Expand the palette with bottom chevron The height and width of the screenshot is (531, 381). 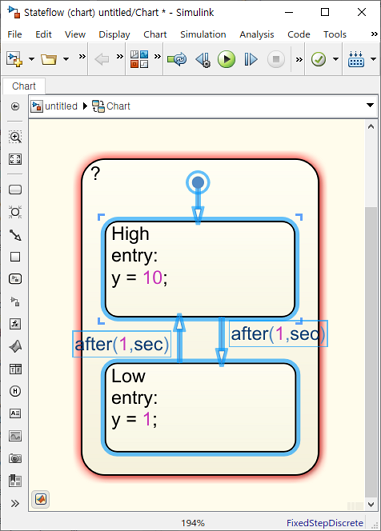tap(15, 504)
